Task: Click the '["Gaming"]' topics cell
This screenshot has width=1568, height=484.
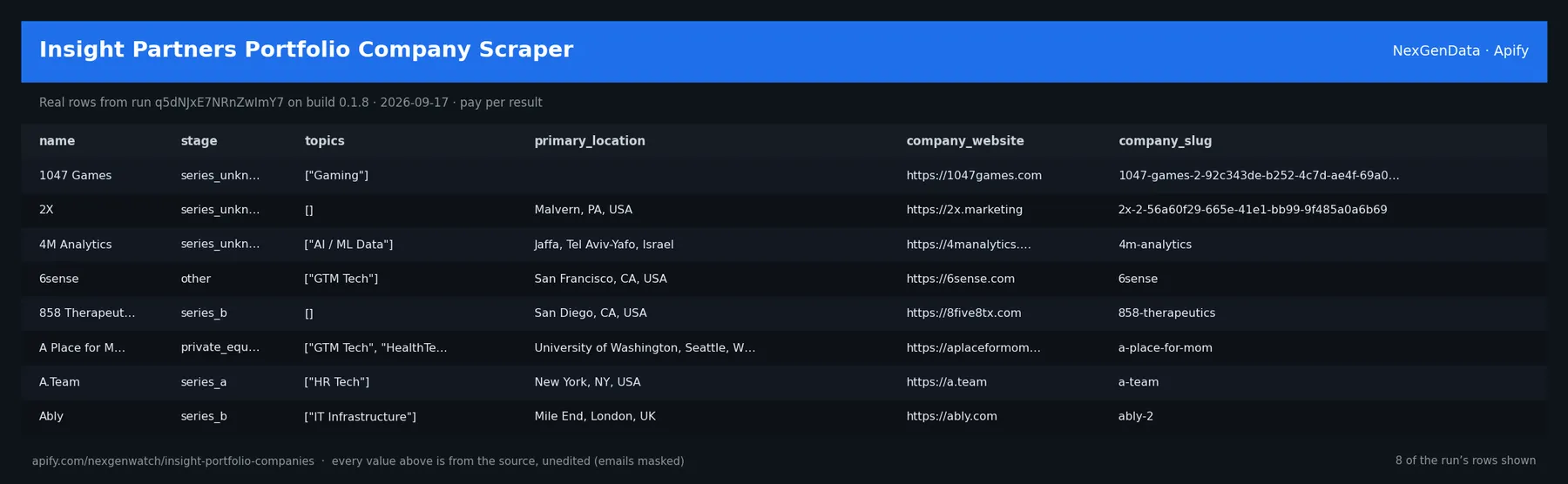Action: point(336,176)
